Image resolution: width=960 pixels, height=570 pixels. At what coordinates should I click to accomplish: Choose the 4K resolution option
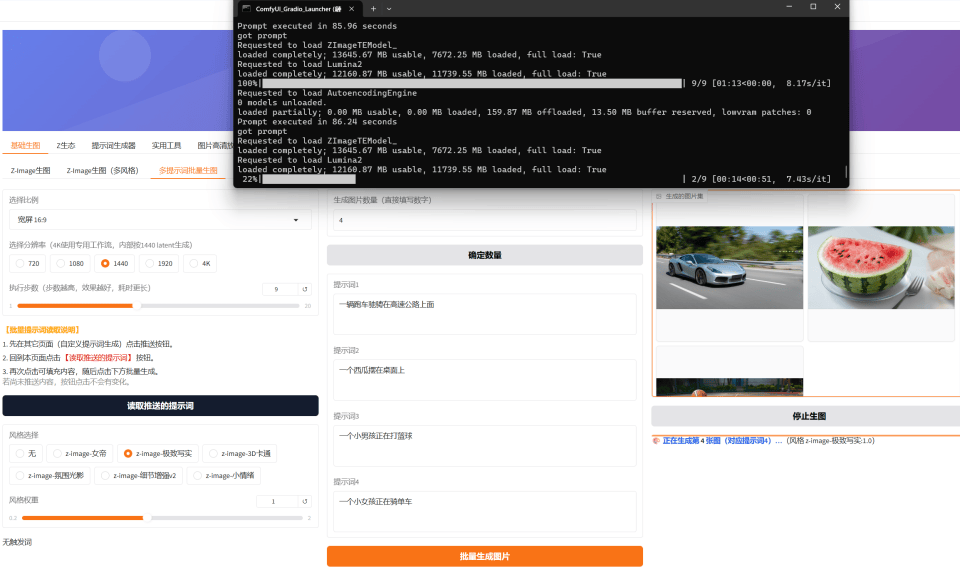point(202,263)
